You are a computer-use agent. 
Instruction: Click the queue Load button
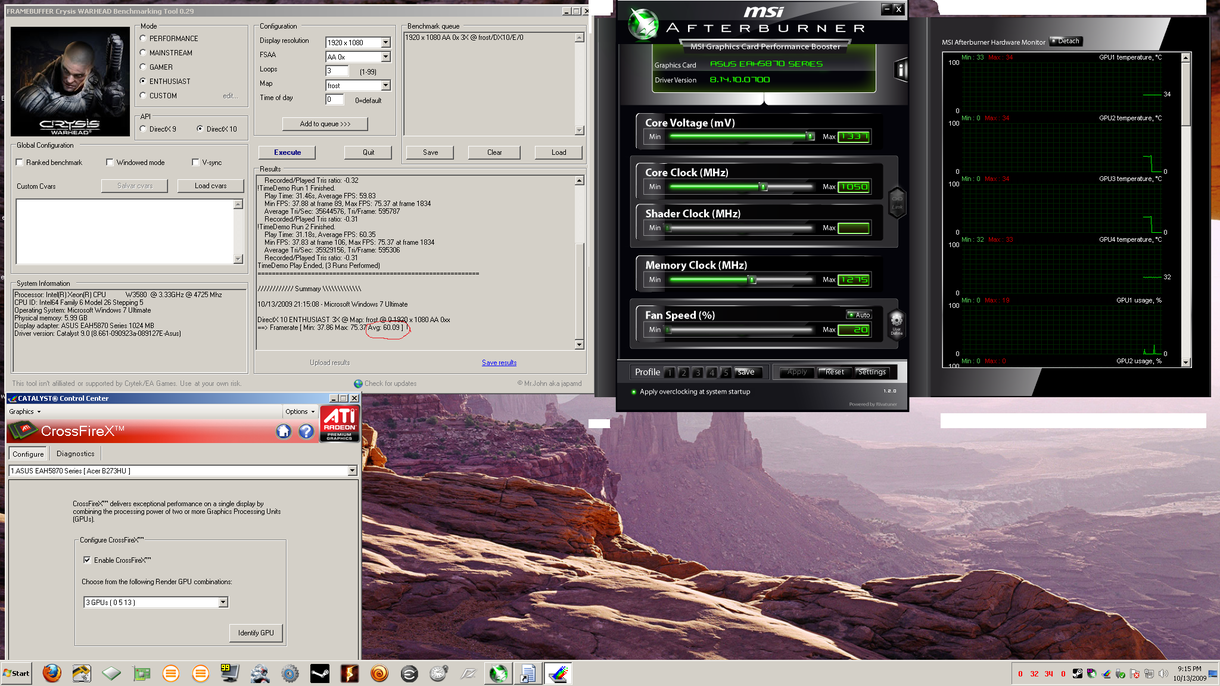pyautogui.click(x=558, y=152)
